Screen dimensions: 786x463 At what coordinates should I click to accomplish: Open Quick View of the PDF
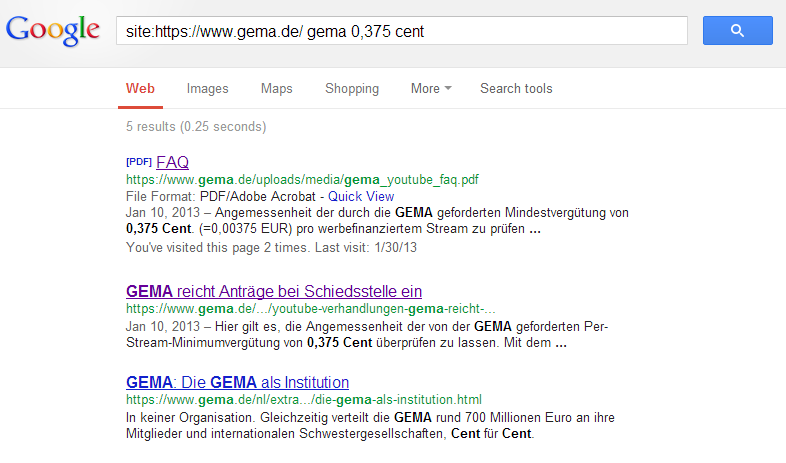pyautogui.click(x=361, y=196)
